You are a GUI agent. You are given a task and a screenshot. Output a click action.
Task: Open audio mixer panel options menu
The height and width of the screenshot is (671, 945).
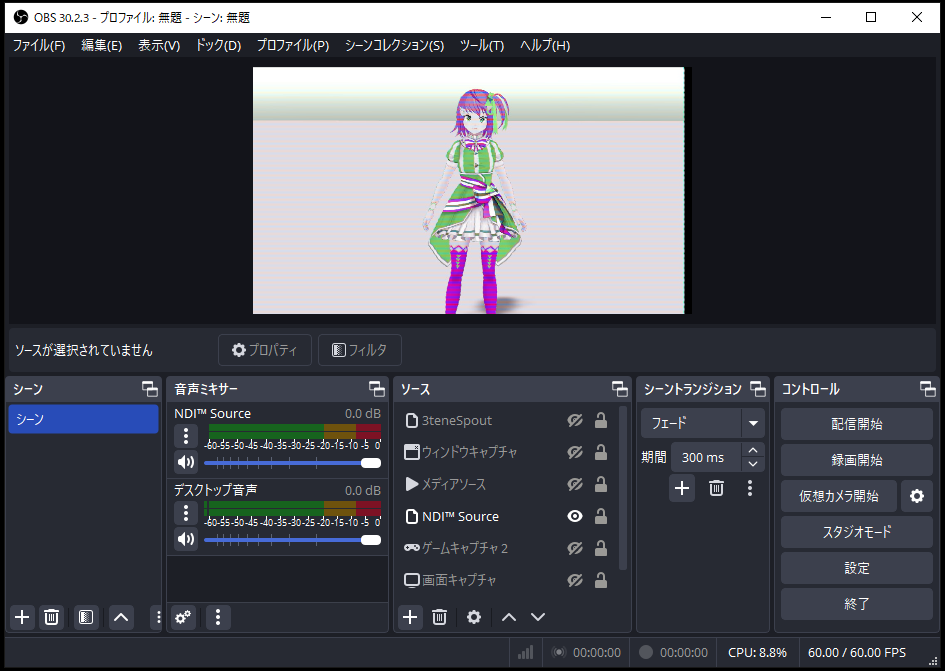[218, 617]
